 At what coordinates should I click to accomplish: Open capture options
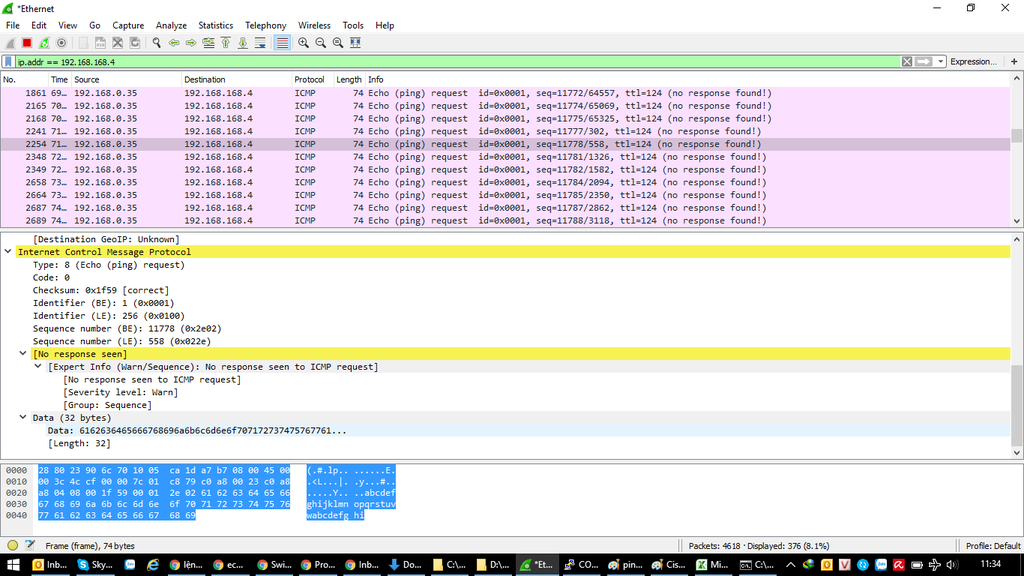61,43
